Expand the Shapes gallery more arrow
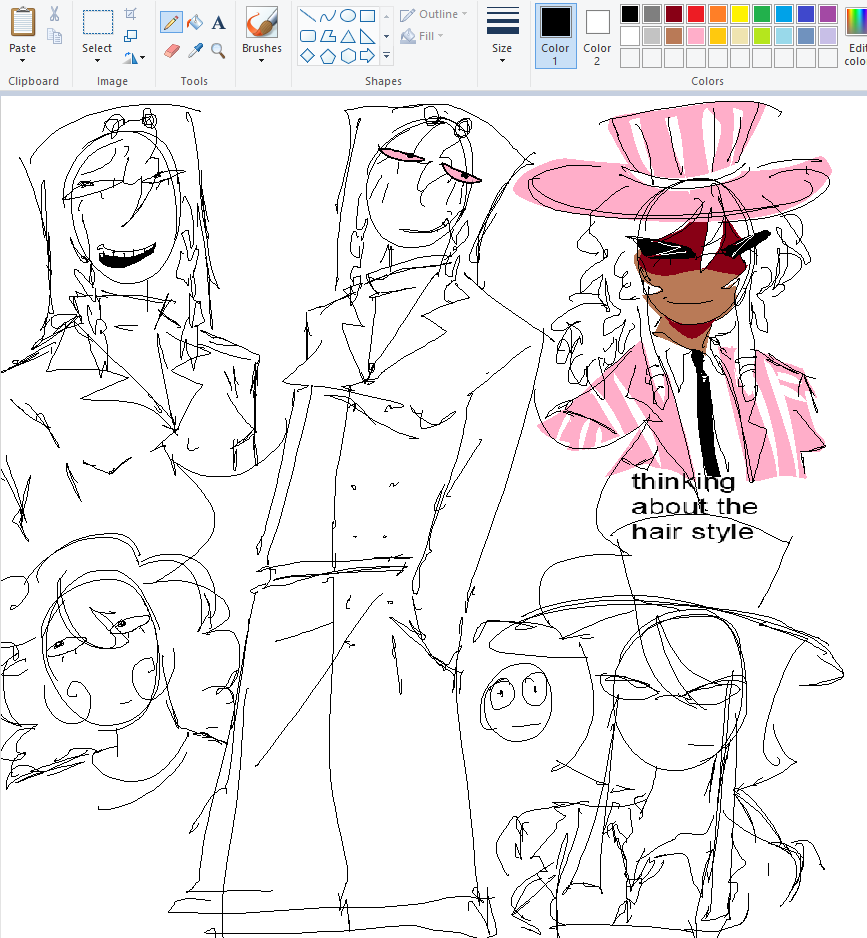 tap(387, 56)
